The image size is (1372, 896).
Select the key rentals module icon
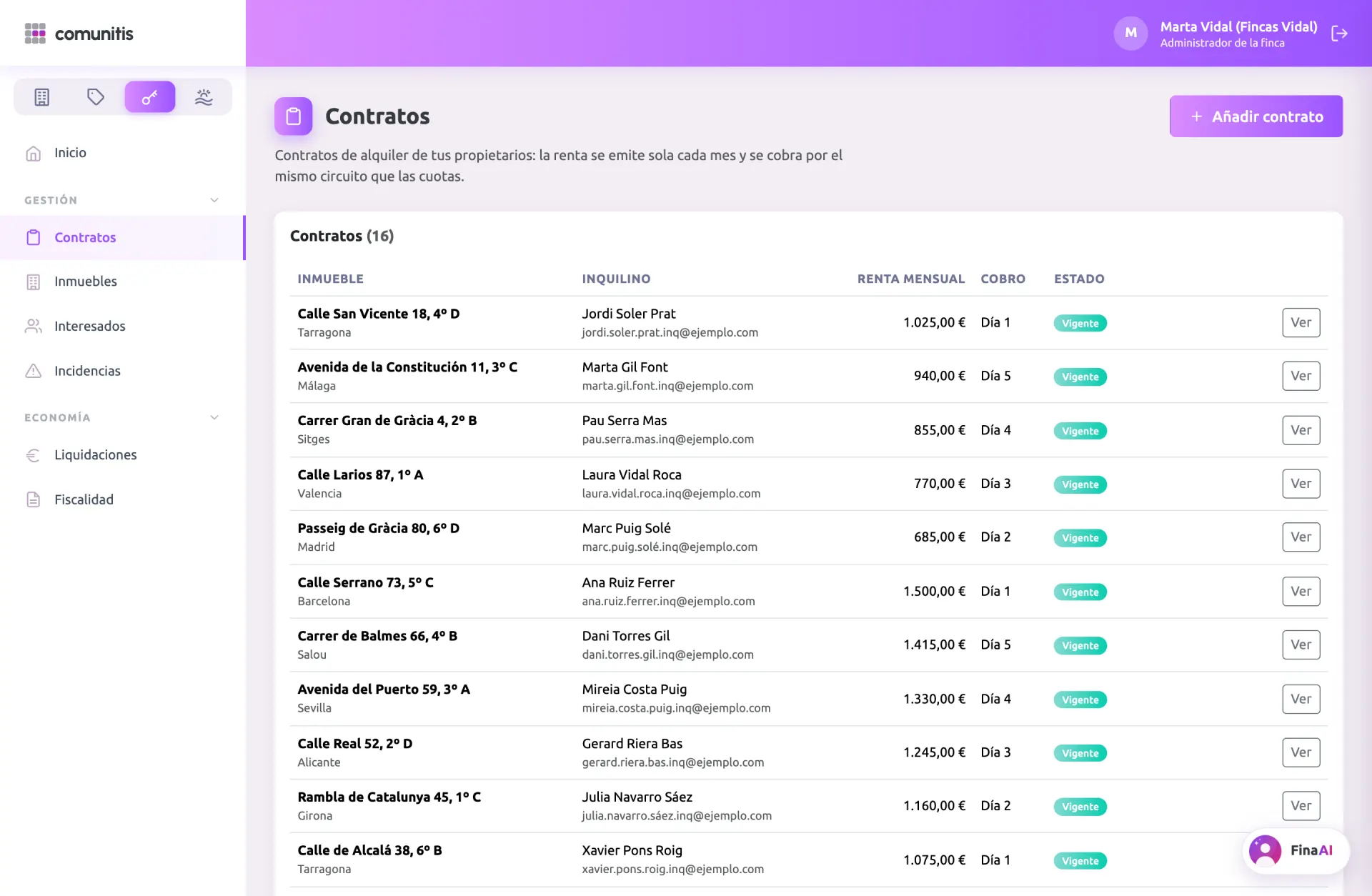149,97
